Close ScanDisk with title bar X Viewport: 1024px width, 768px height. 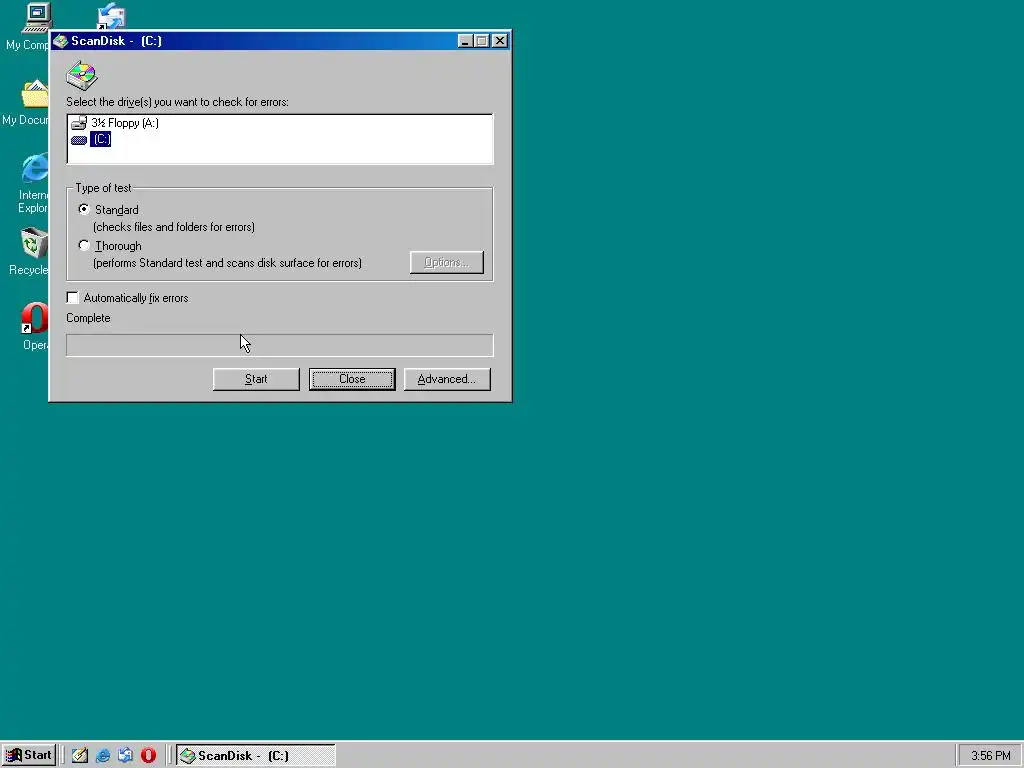tap(500, 41)
